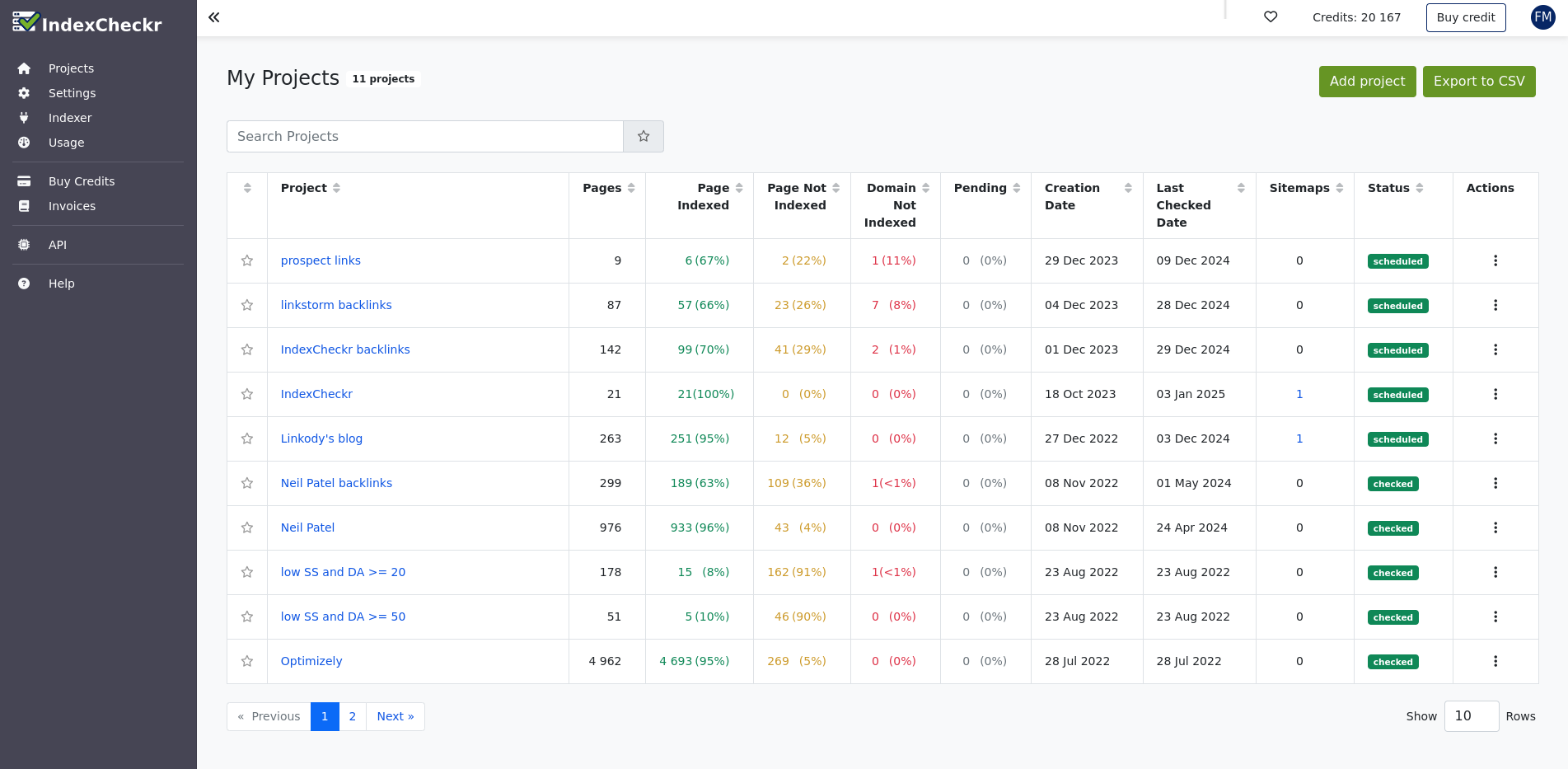Click the Search Projects input field
1568x769 pixels.
425,137
